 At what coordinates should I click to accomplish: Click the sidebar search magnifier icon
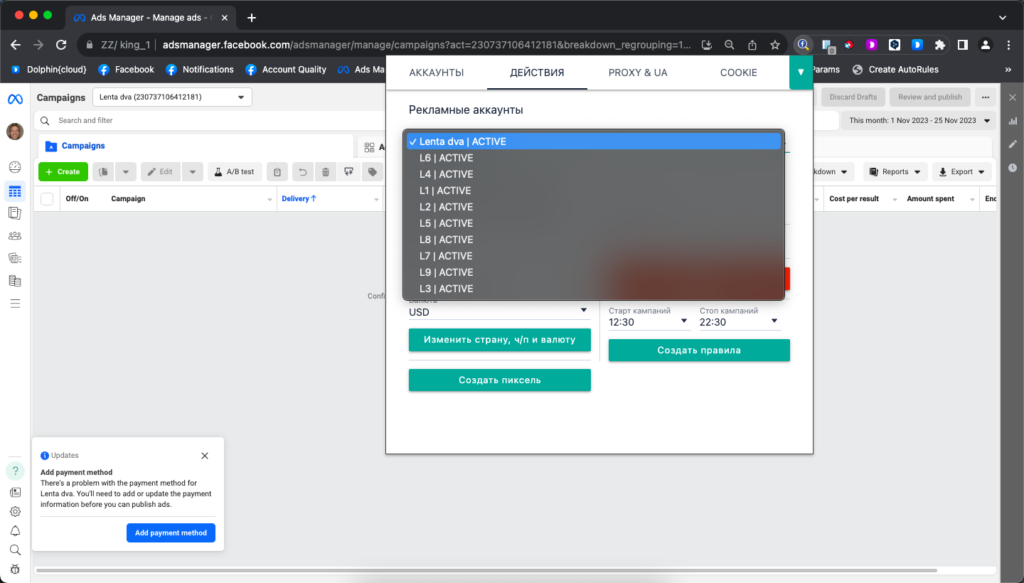[15, 550]
